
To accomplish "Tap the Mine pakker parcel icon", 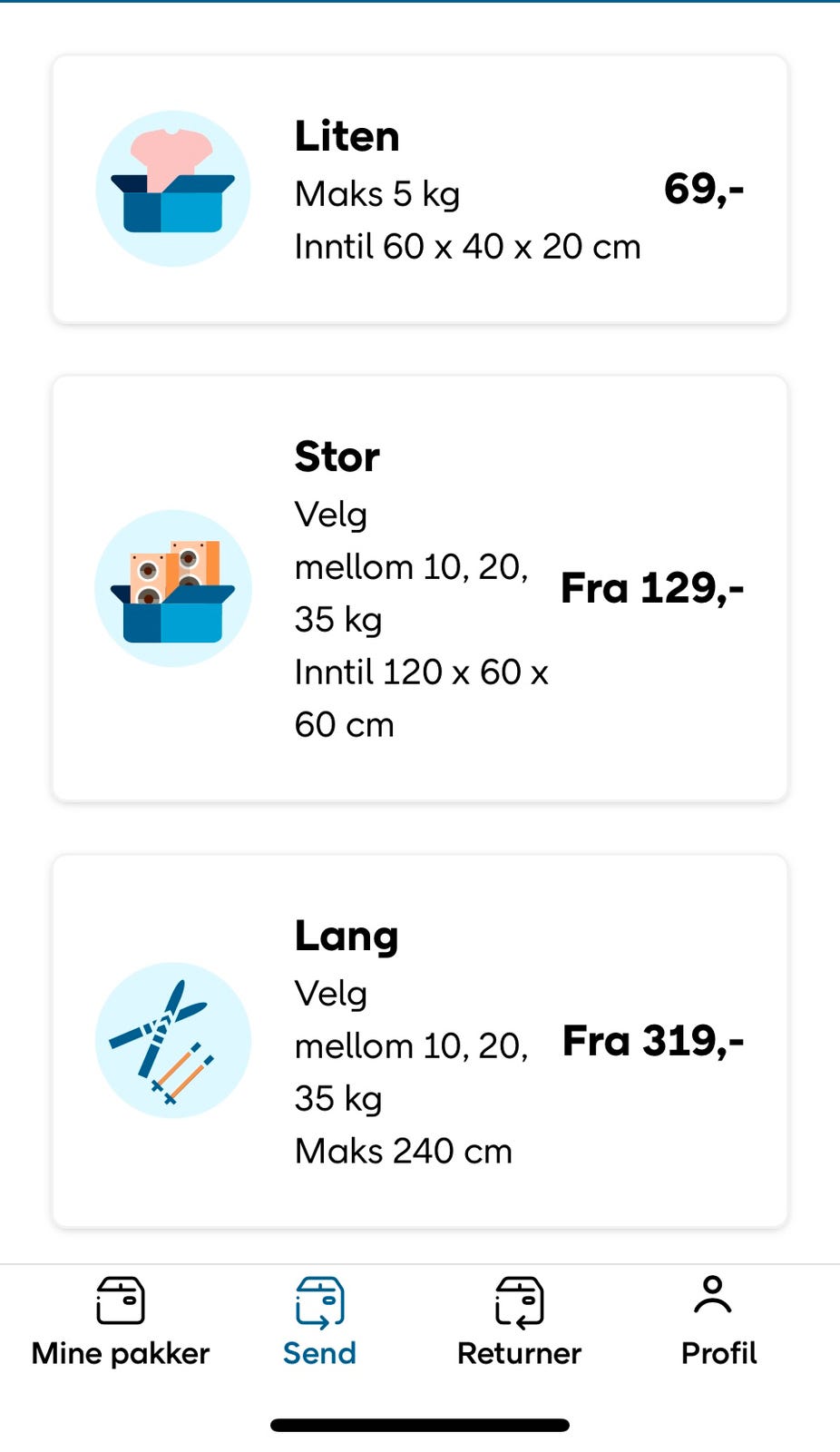I will click(121, 1300).
